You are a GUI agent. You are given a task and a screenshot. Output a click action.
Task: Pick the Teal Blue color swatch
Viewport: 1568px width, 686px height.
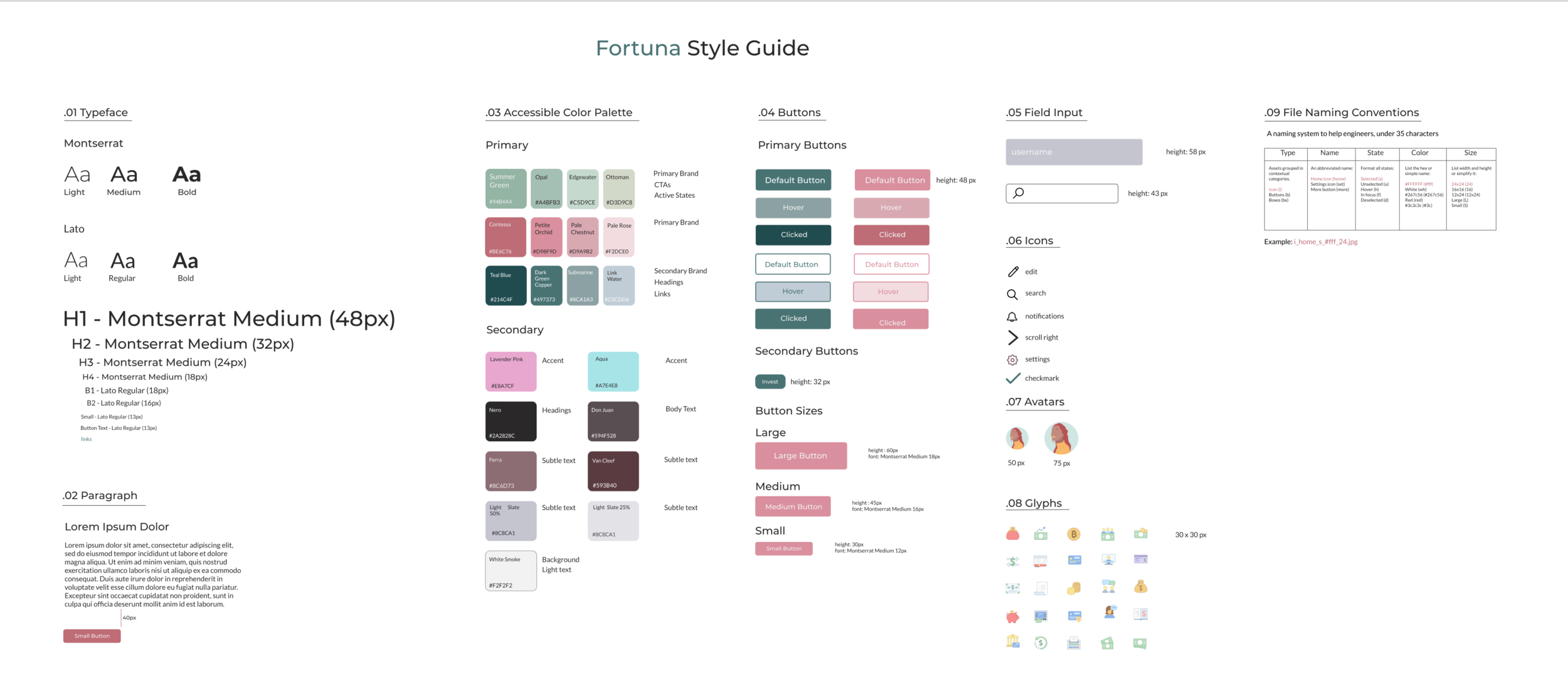click(x=506, y=286)
